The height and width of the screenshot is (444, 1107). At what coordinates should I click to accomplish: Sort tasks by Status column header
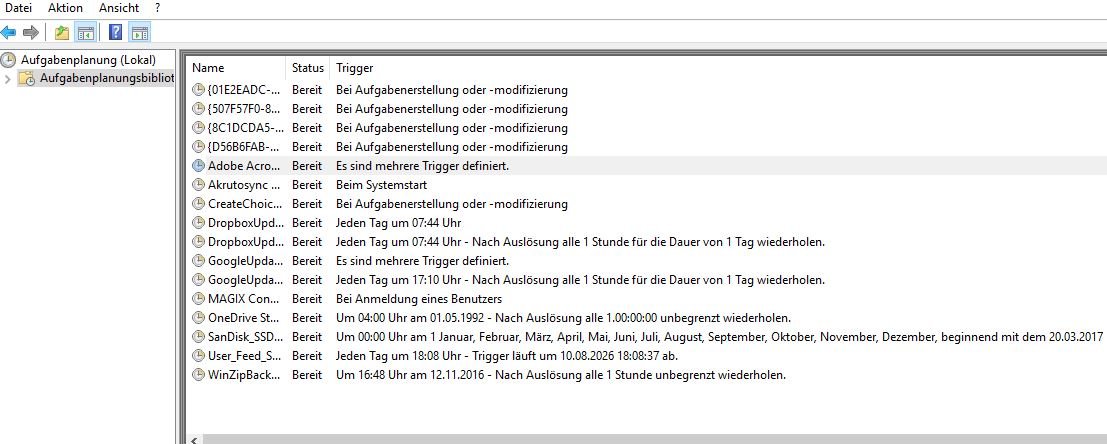click(x=309, y=68)
